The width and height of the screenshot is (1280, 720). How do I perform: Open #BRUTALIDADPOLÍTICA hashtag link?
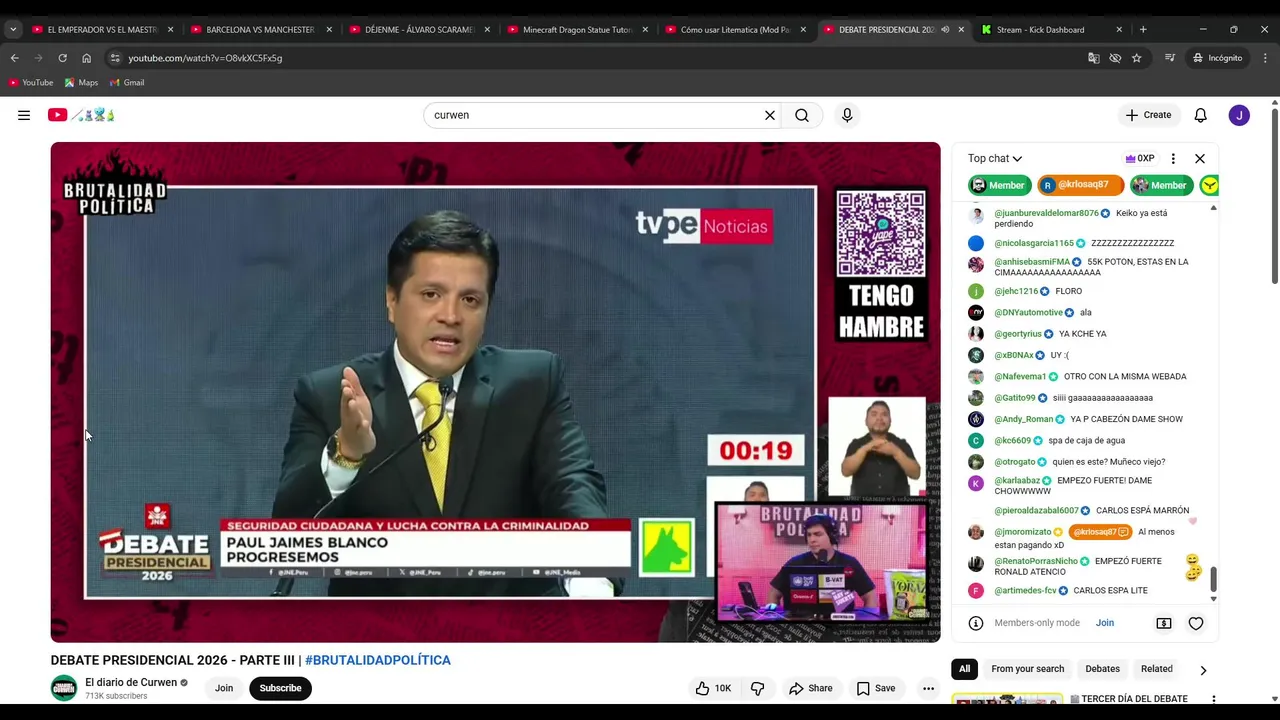(378, 660)
